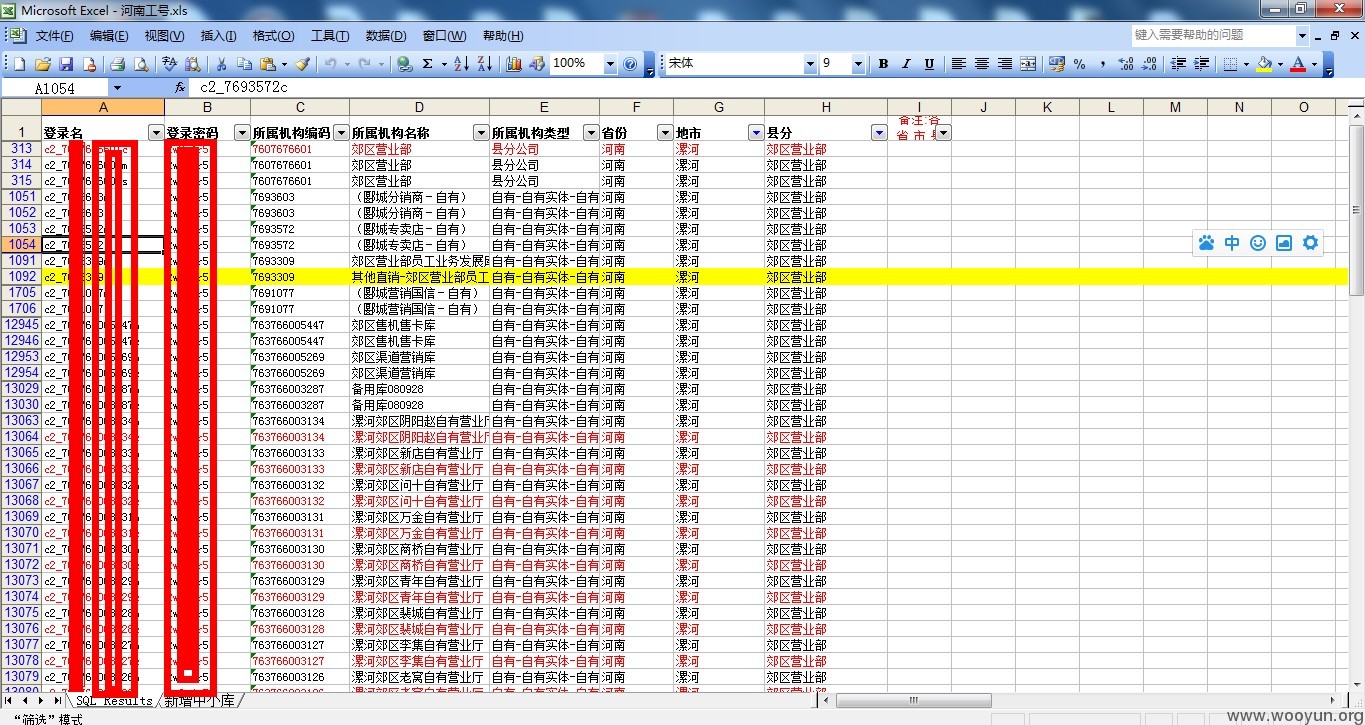Open Print Preview
The height and width of the screenshot is (725, 1365).
tap(141, 64)
